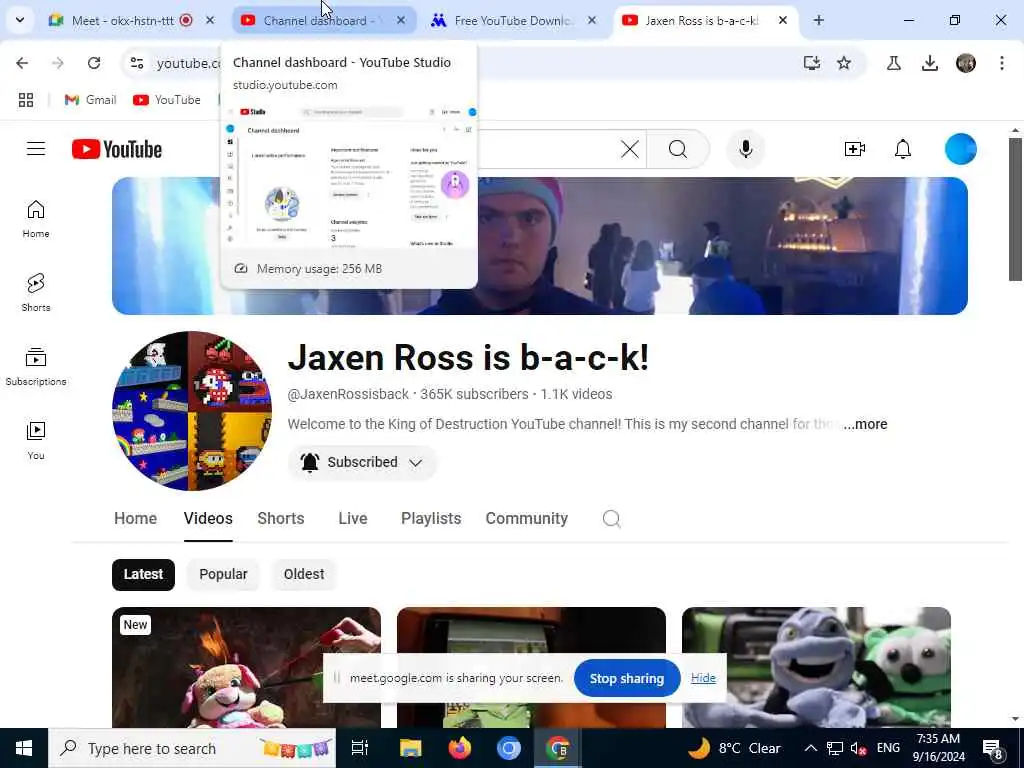Search within channel using magnifier icon
Image resolution: width=1024 pixels, height=768 pixels.
tap(611, 519)
